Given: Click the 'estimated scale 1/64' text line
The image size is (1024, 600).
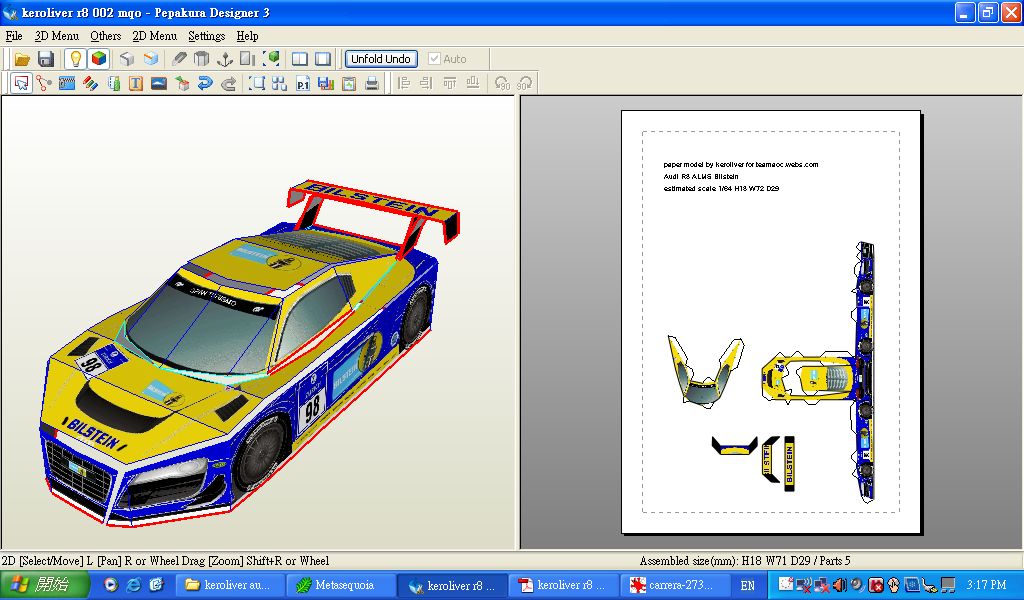Looking at the screenshot, I should pos(721,189).
